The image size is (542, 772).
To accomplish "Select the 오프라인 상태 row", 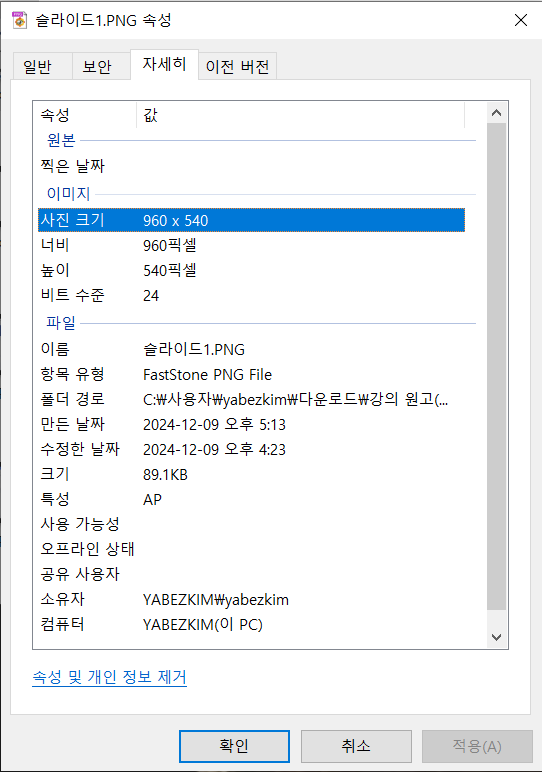I will [x=252, y=549].
